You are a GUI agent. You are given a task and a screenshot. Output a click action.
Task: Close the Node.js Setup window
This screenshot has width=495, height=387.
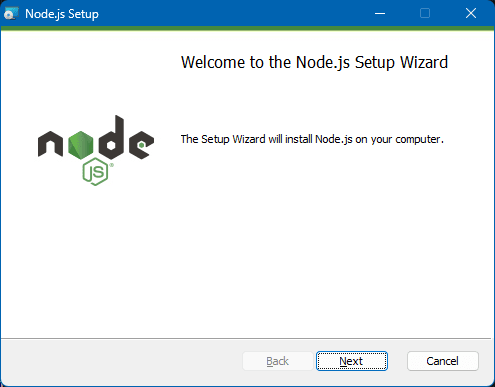(x=471, y=14)
